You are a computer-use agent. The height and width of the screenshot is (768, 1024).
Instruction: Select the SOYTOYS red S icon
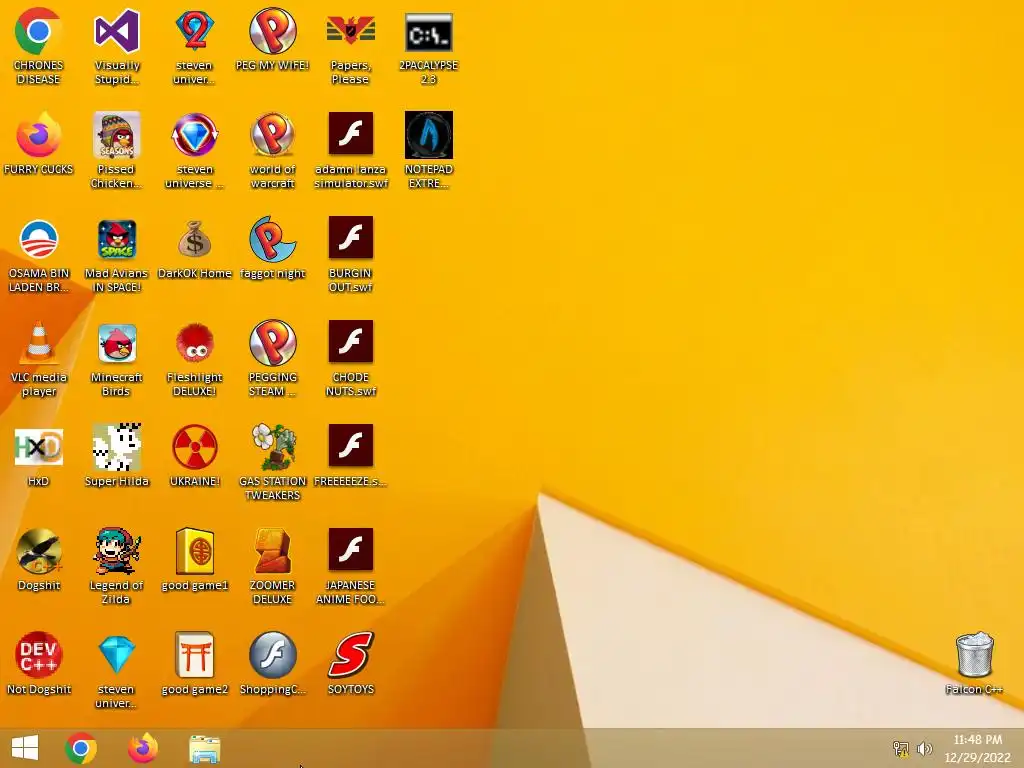pyautogui.click(x=351, y=655)
